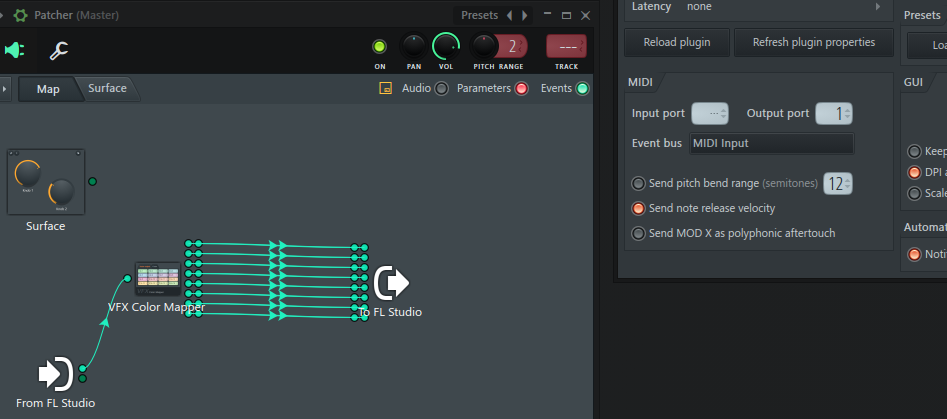Toggle Send note release velocity
The width and height of the screenshot is (947, 419).
638,208
